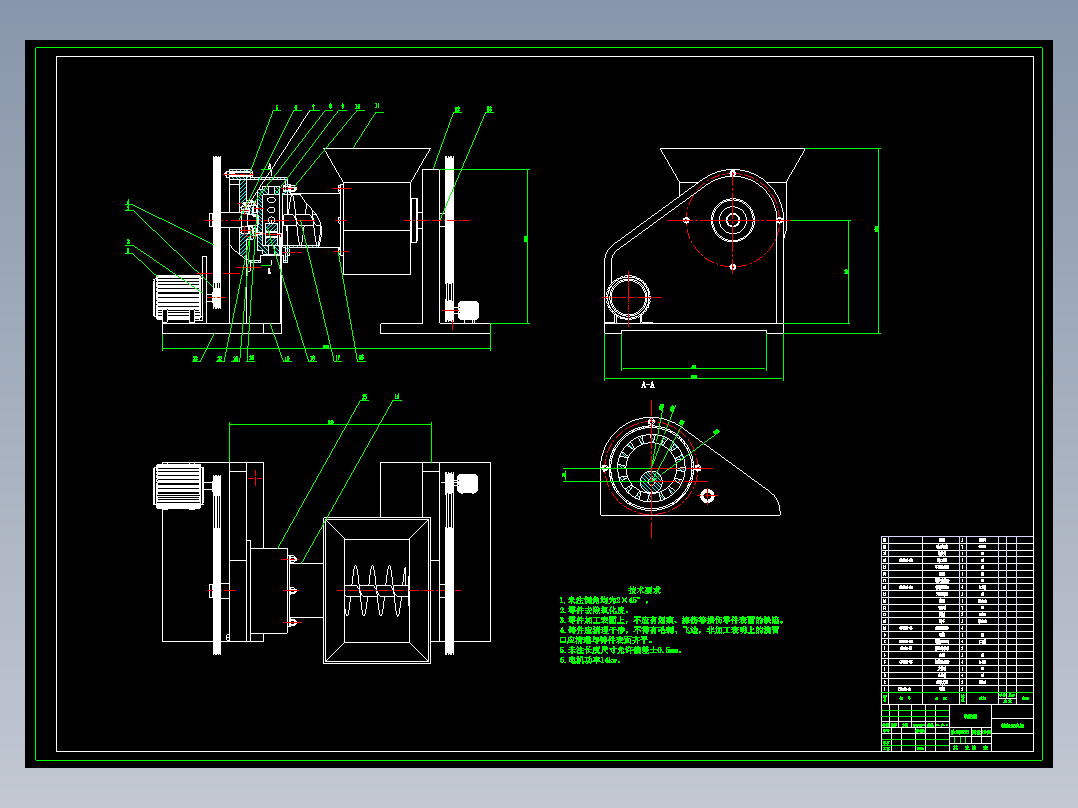Select the '技术要求' heading text
The image size is (1078, 808).
644,590
